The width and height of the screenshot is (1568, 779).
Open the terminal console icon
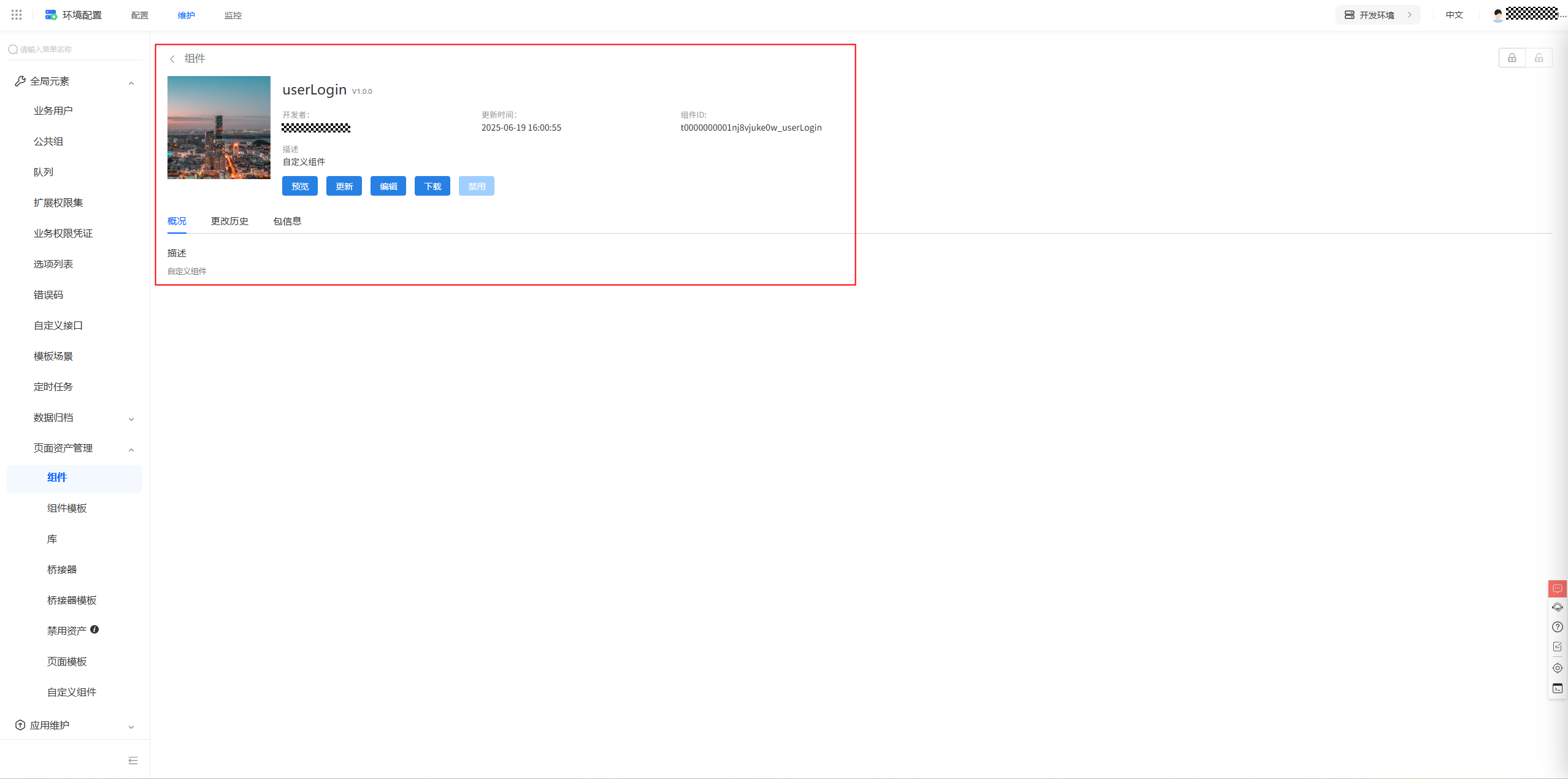coord(1557,689)
